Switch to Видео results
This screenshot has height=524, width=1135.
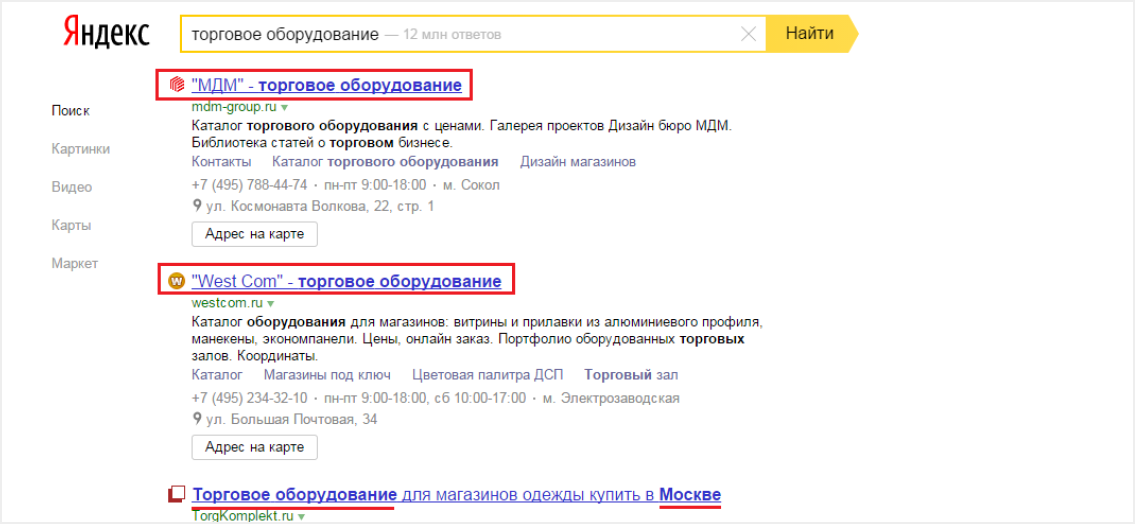coord(72,187)
